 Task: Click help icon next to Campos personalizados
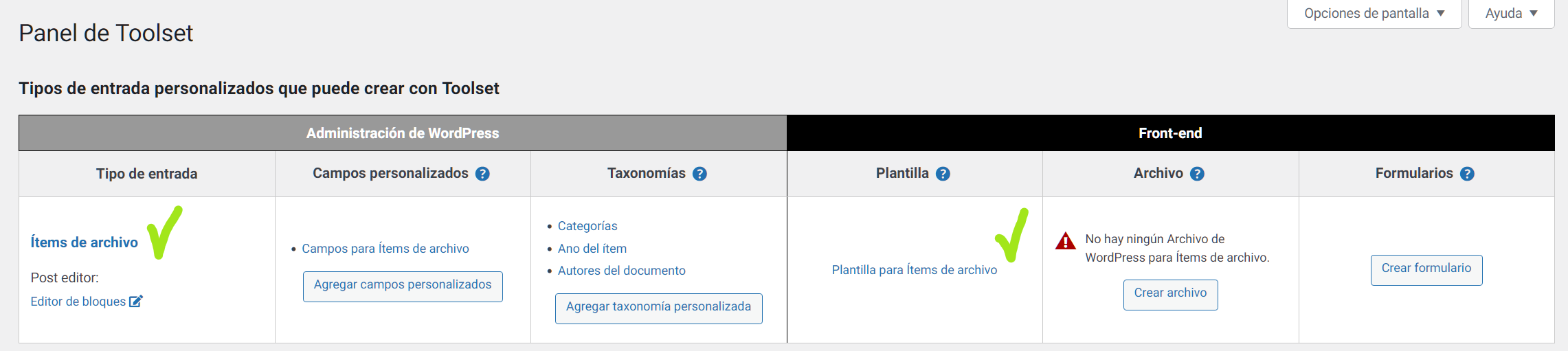tap(482, 174)
